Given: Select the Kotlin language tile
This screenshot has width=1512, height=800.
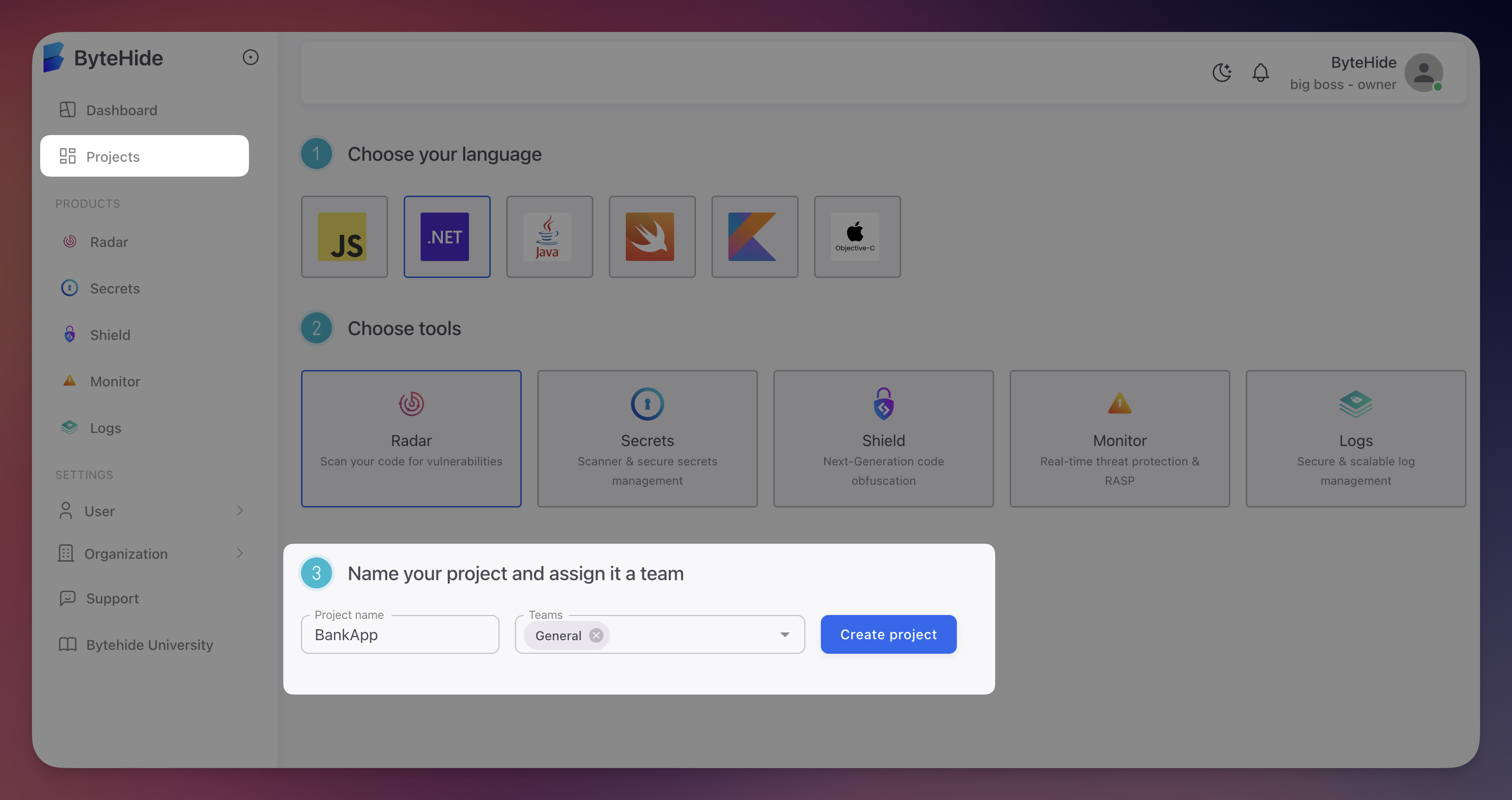Looking at the screenshot, I should click(754, 237).
